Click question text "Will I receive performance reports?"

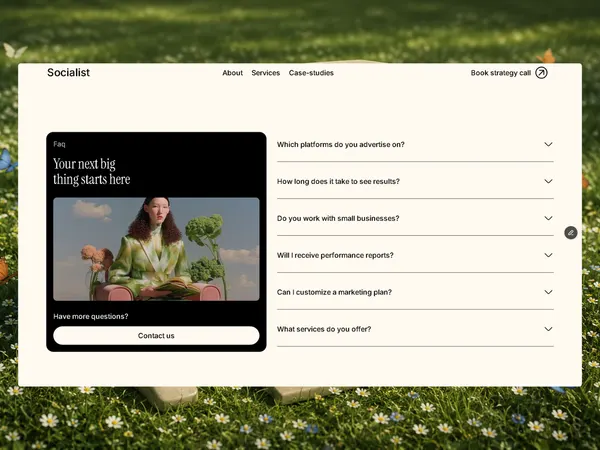click(x=335, y=255)
